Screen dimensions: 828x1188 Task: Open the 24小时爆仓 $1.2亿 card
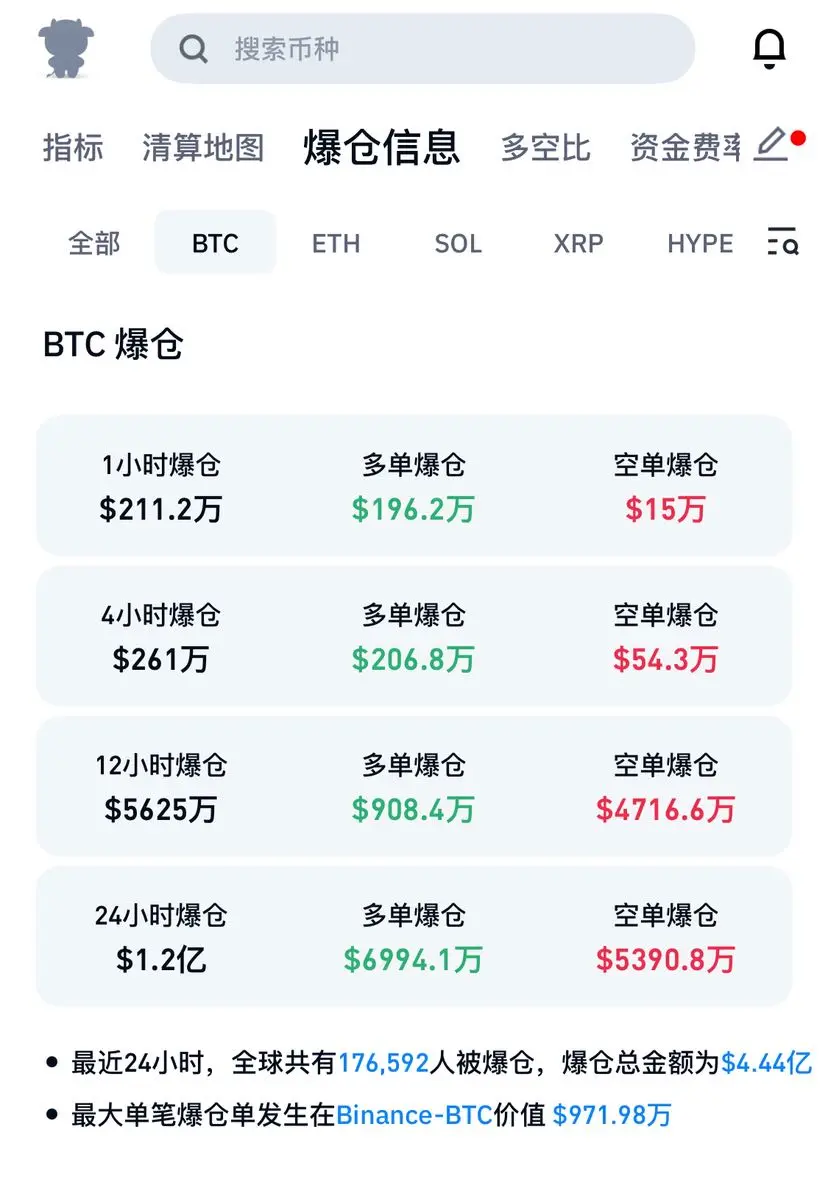point(414,937)
